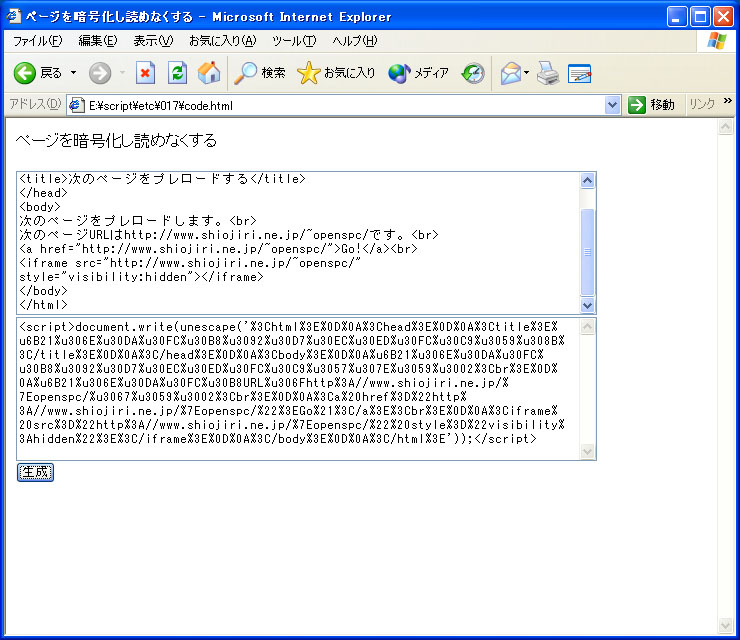The height and width of the screenshot is (640, 740).
Task: Expand the Mail button dropdown arrow
Action: [x=527, y=73]
